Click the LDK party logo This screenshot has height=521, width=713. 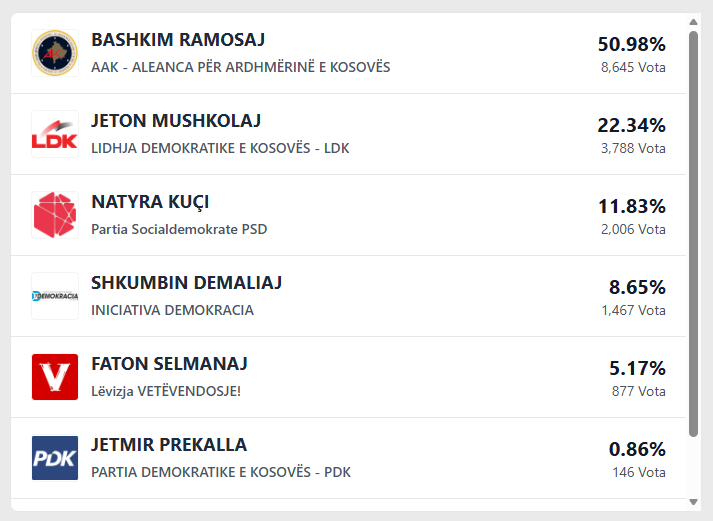[55, 134]
